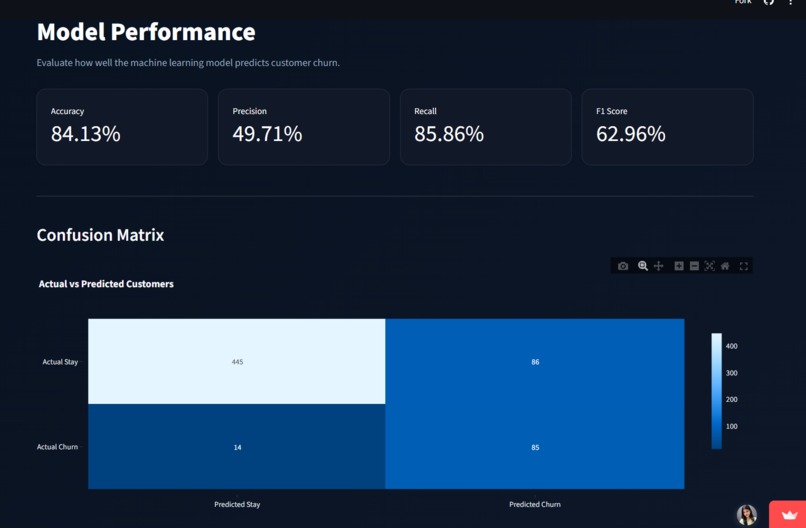The width and height of the screenshot is (806, 528).
Task: Open the creator avatar profile picture
Action: point(746,515)
